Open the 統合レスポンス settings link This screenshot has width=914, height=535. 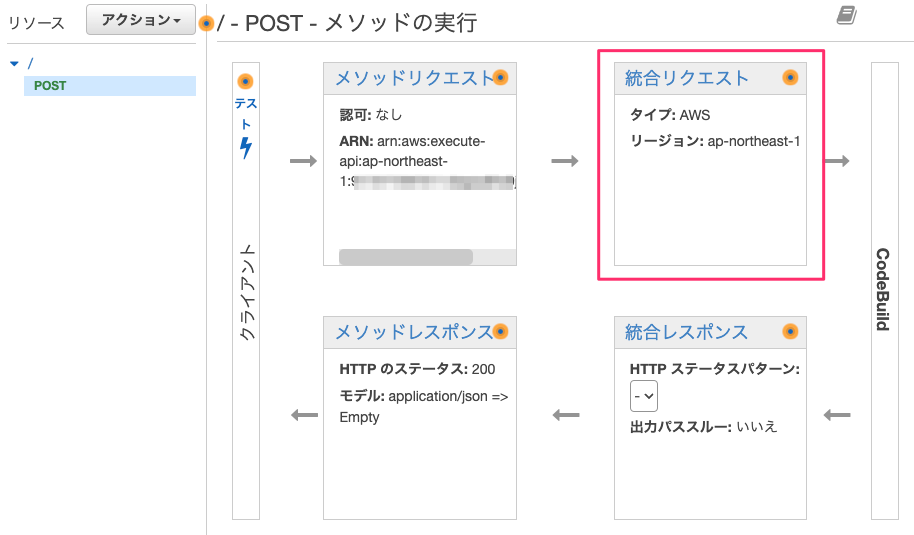(686, 332)
